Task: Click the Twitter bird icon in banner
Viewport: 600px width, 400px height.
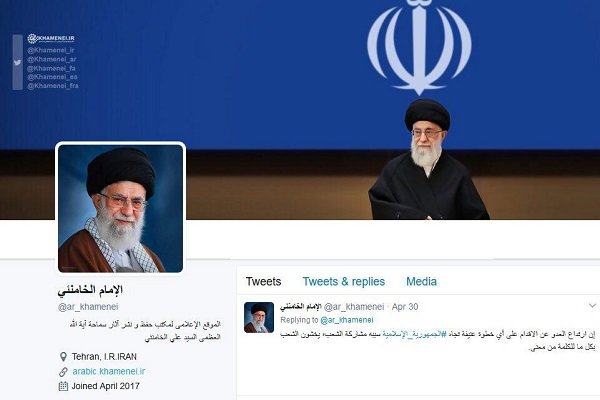Action: (17, 63)
